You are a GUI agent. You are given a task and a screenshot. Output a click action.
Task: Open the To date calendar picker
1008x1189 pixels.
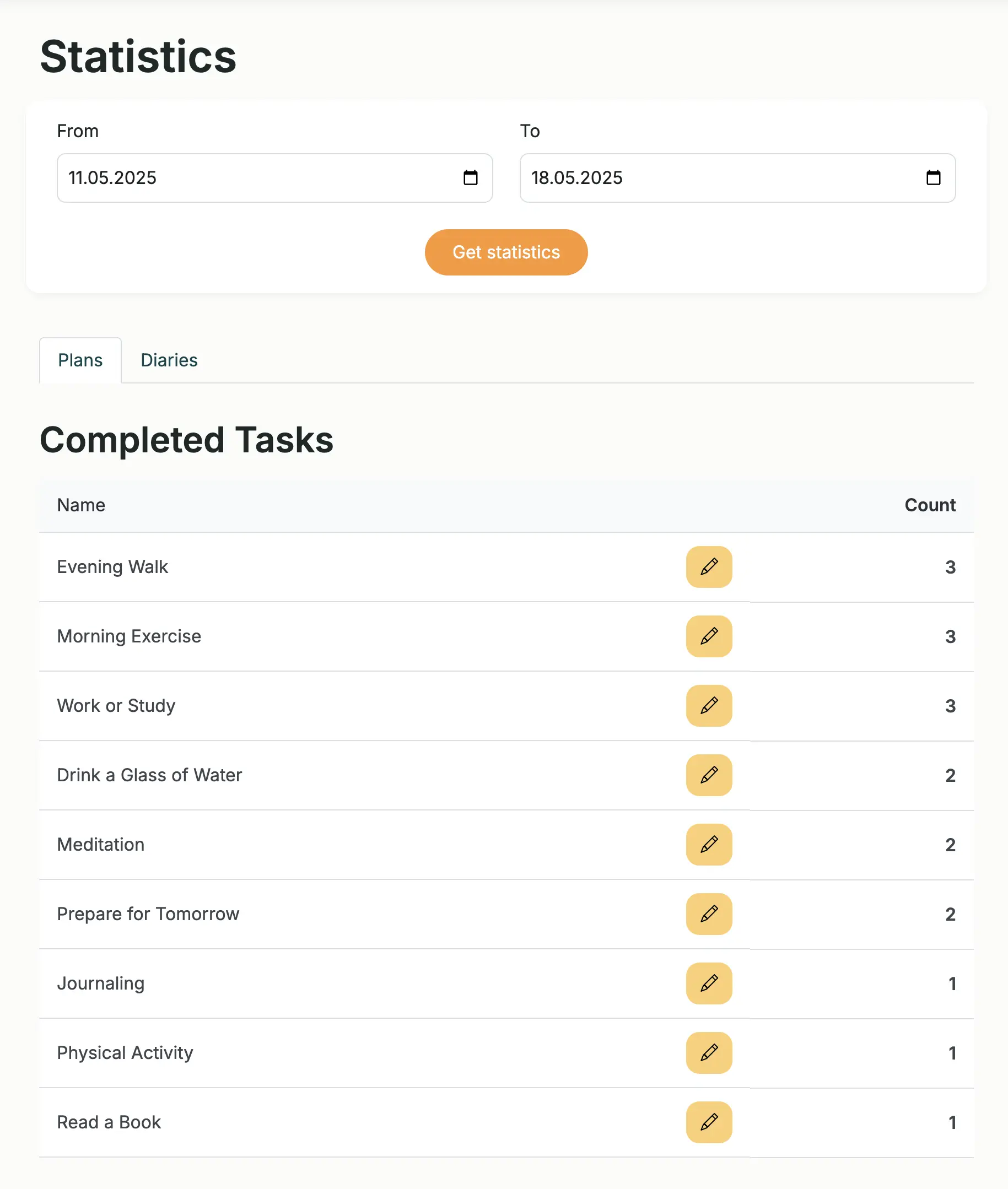(x=933, y=178)
